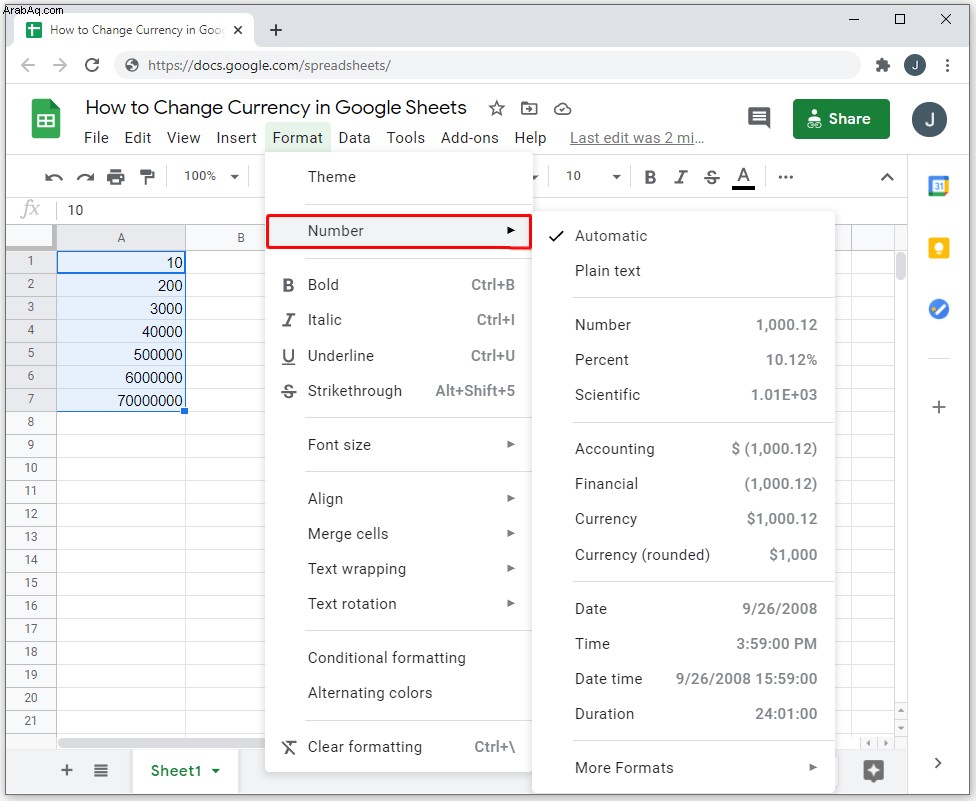Choose Date time format
Image resolution: width=976 pixels, height=801 pixels.
coord(683,679)
